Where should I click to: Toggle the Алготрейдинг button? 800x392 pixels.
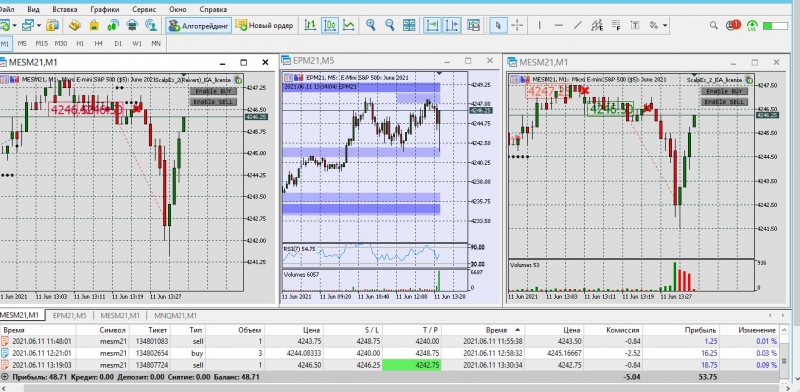coord(199,25)
